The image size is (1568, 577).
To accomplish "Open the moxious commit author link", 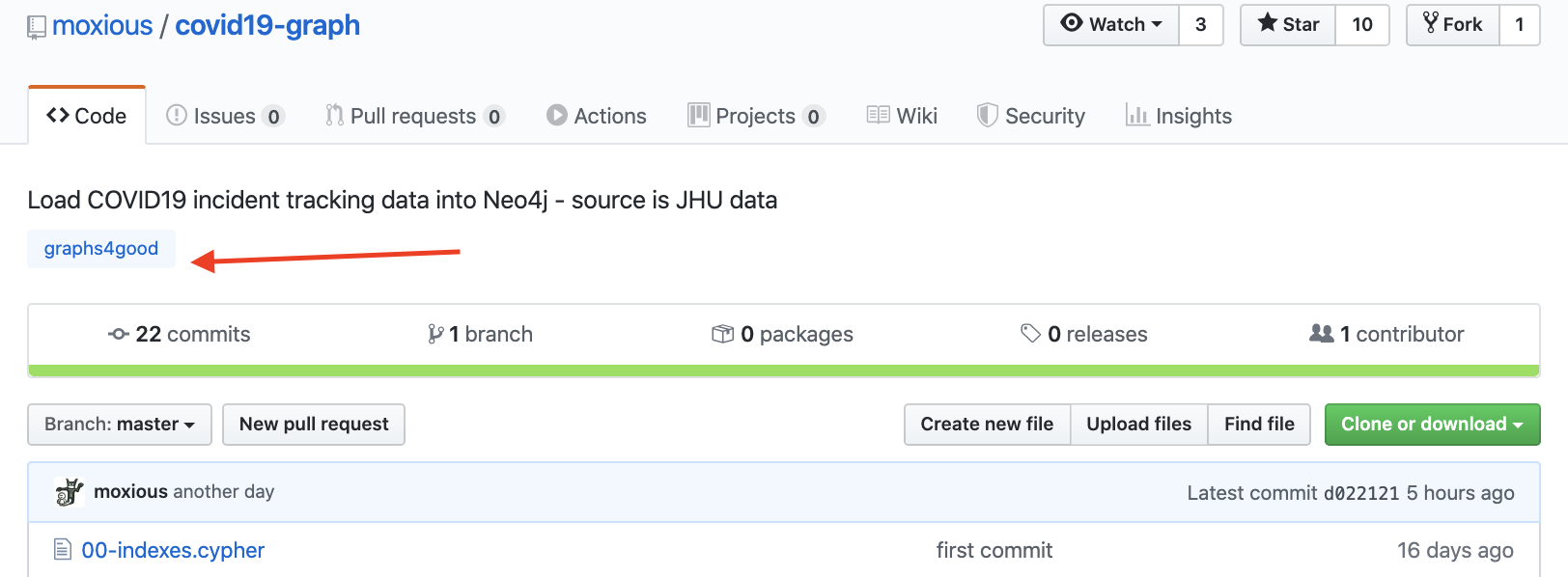I will pyautogui.click(x=131, y=492).
